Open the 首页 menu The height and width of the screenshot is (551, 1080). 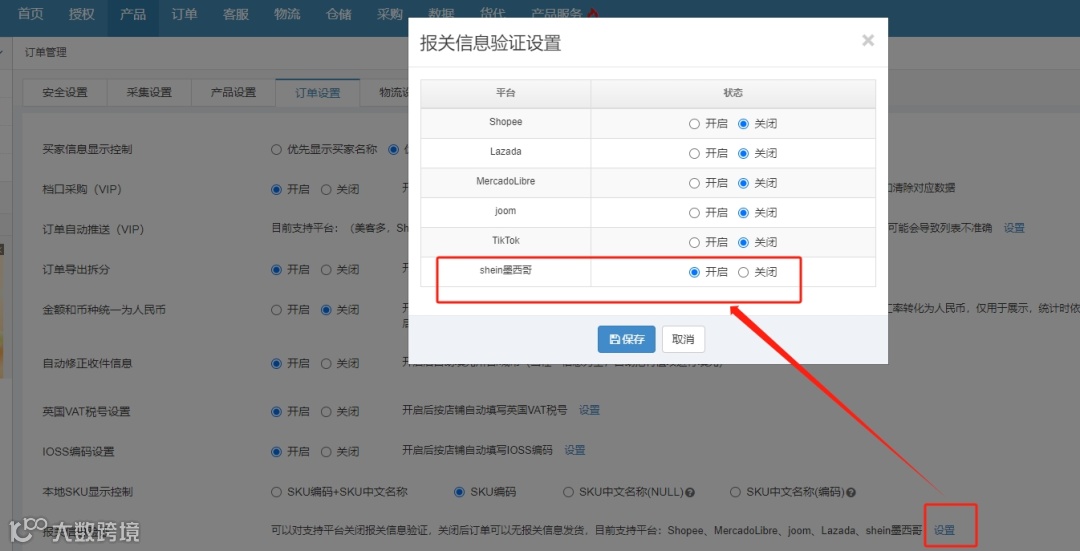[x=30, y=14]
